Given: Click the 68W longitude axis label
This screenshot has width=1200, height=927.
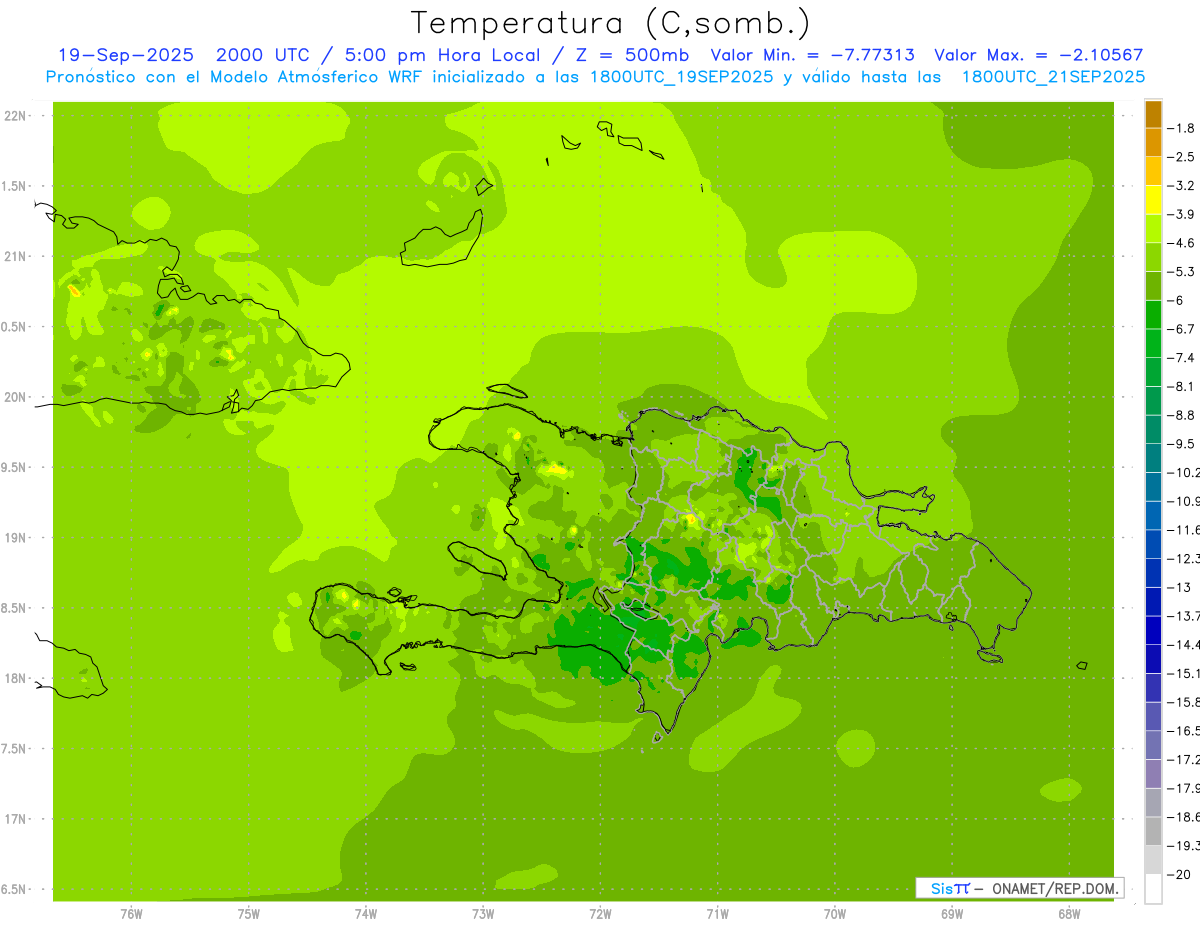Looking at the screenshot, I should (1068, 913).
